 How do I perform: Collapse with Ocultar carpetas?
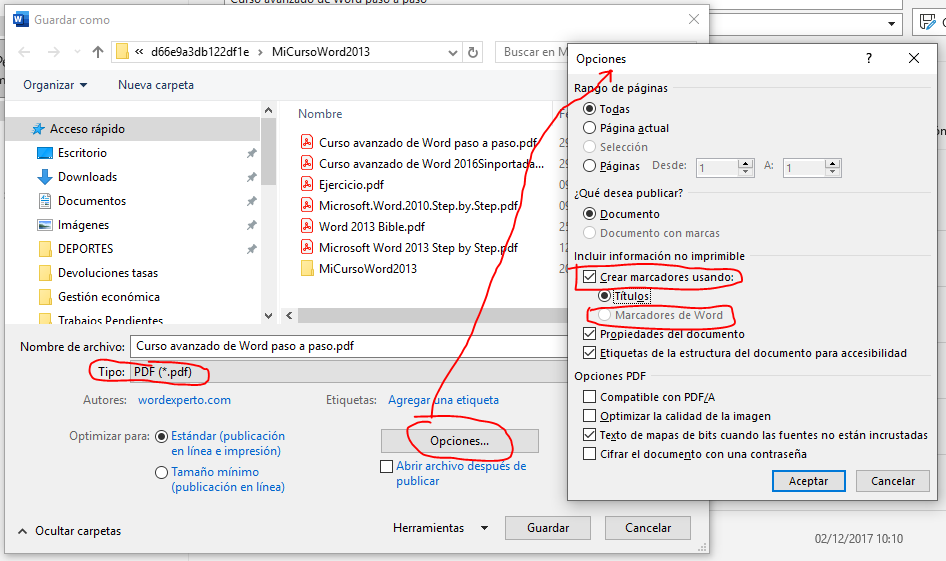point(69,531)
